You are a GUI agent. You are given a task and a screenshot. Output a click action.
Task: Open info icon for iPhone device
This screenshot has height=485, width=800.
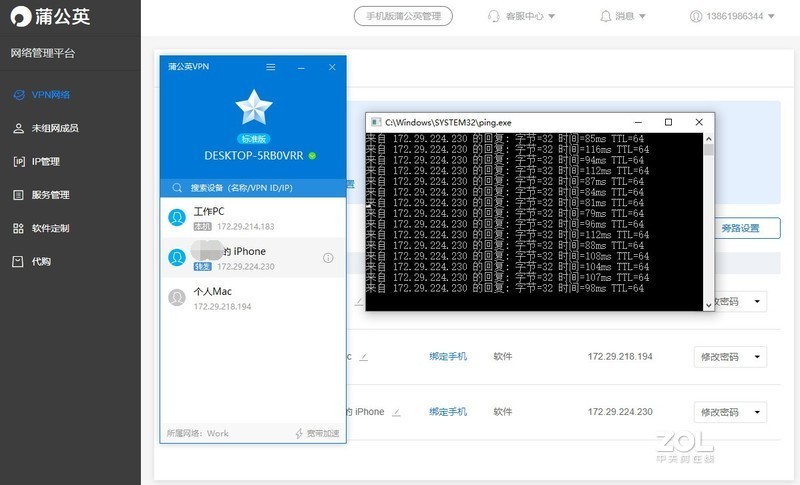[328, 258]
